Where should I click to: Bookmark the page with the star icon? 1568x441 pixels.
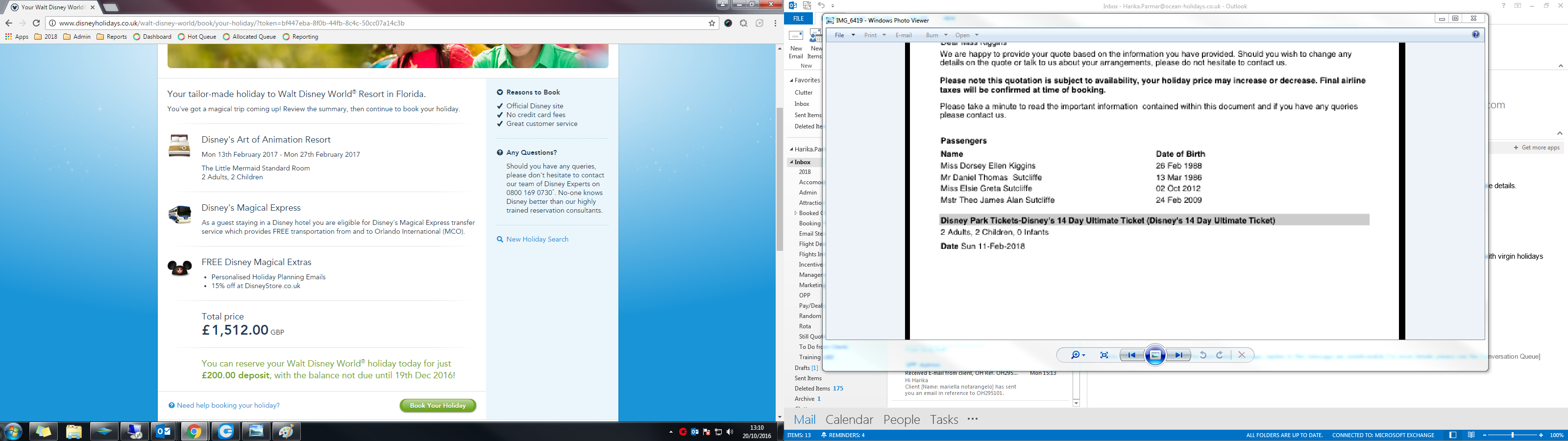pyautogui.click(x=711, y=23)
